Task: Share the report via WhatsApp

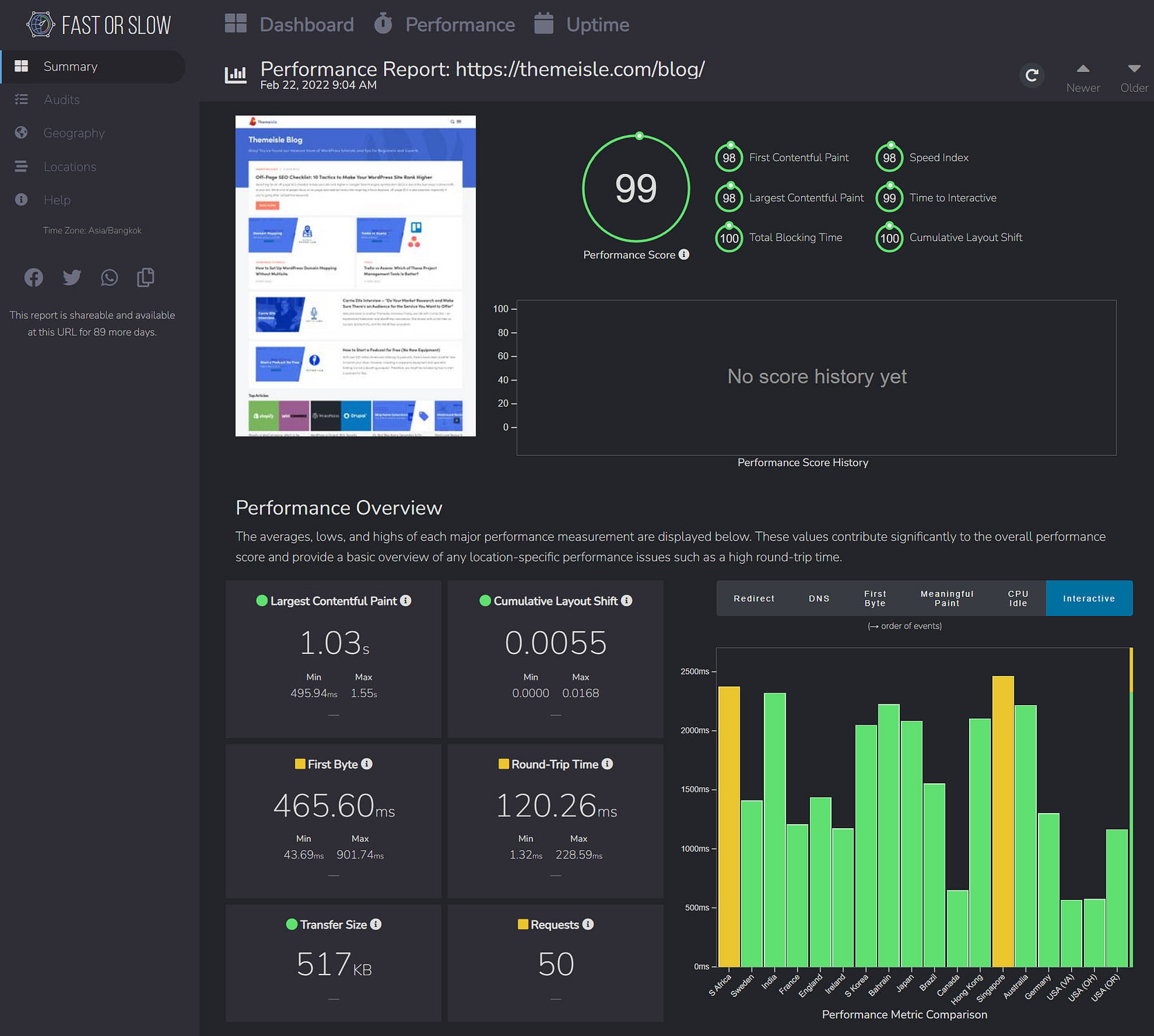Action: 109,277
